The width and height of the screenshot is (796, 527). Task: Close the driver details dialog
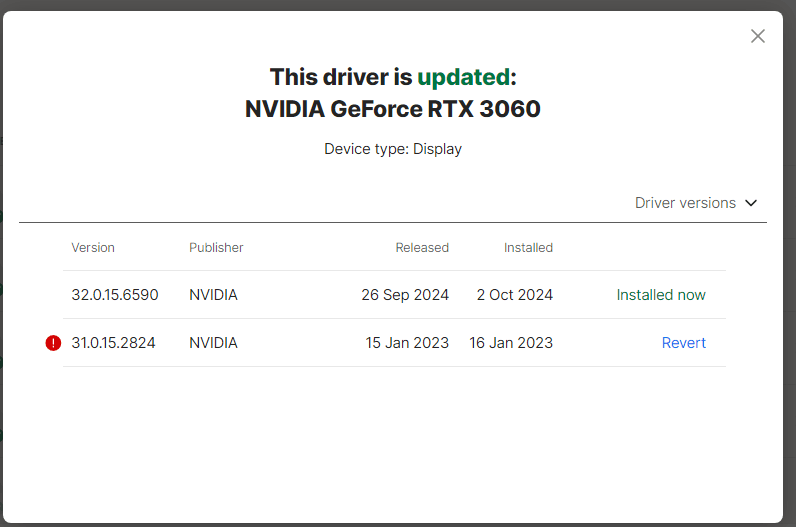pos(757,36)
